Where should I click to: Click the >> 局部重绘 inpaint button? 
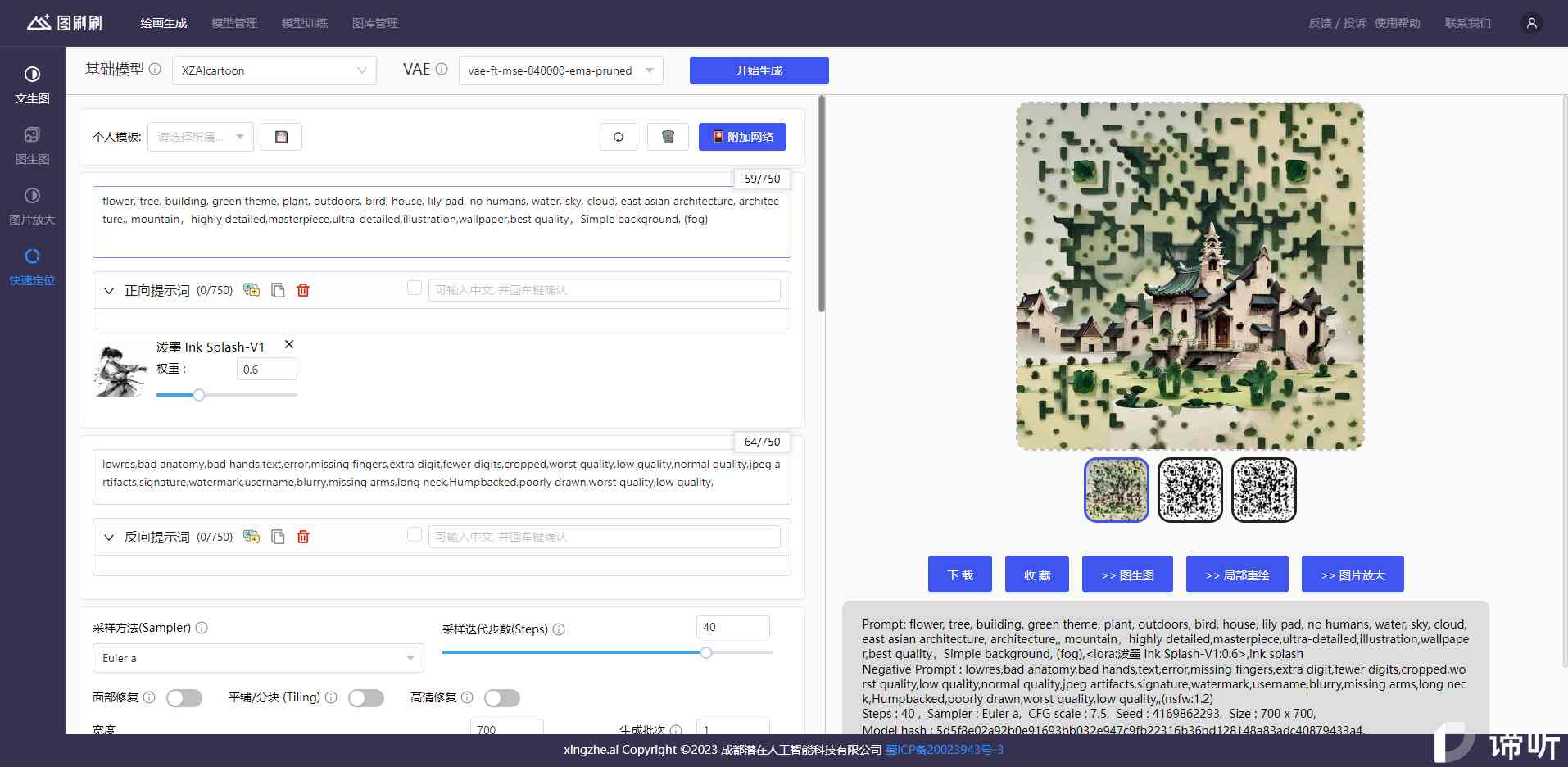pyautogui.click(x=1237, y=574)
